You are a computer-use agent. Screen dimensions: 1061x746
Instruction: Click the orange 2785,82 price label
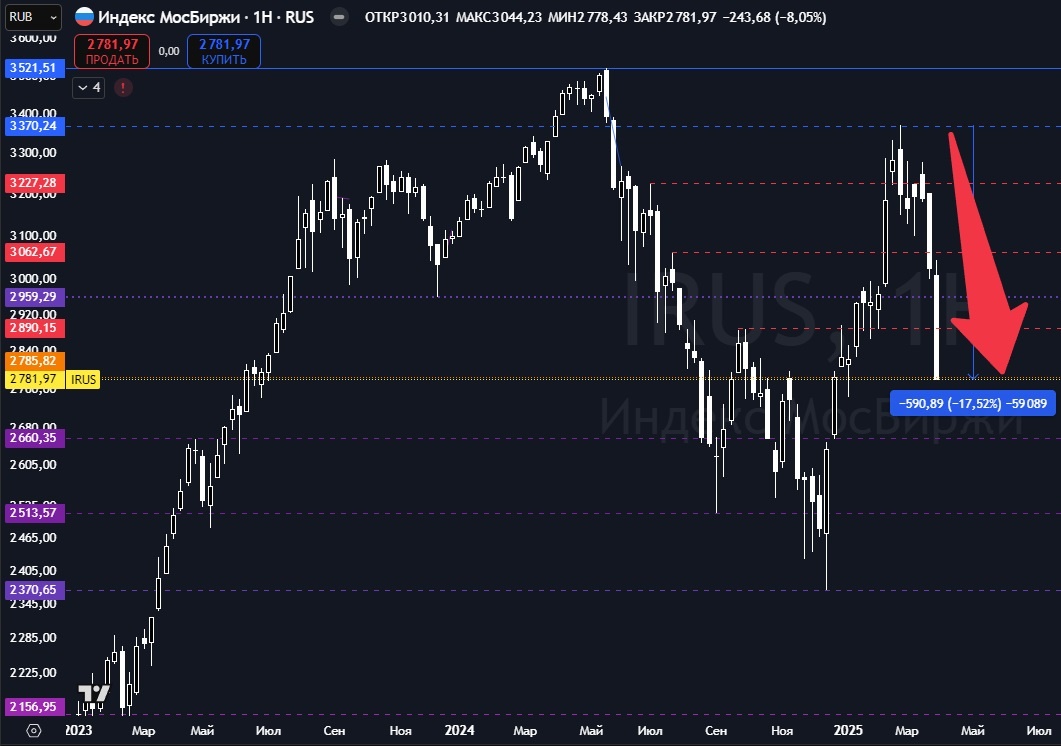tap(34, 361)
